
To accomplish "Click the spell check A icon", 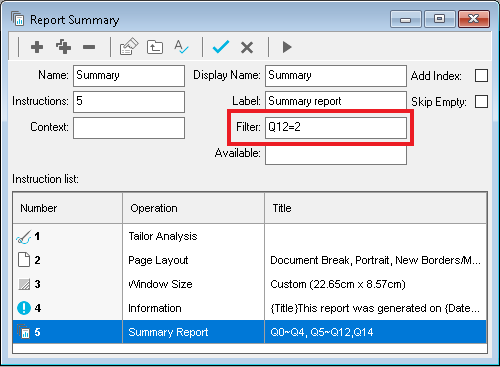I will click(x=181, y=47).
